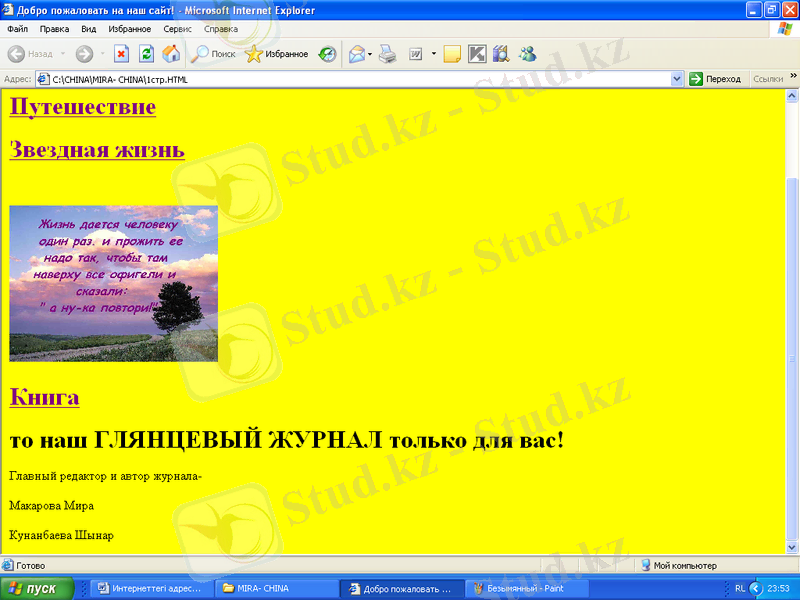Click the yellow note toolbar icon
The image size is (800, 600).
click(452, 54)
